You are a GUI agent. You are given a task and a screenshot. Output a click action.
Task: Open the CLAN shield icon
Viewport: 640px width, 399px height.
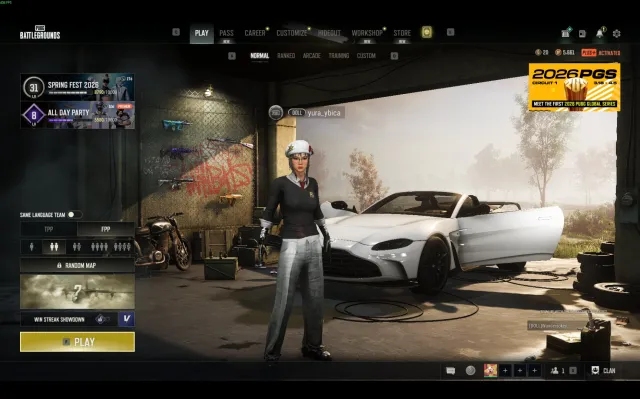coord(596,370)
